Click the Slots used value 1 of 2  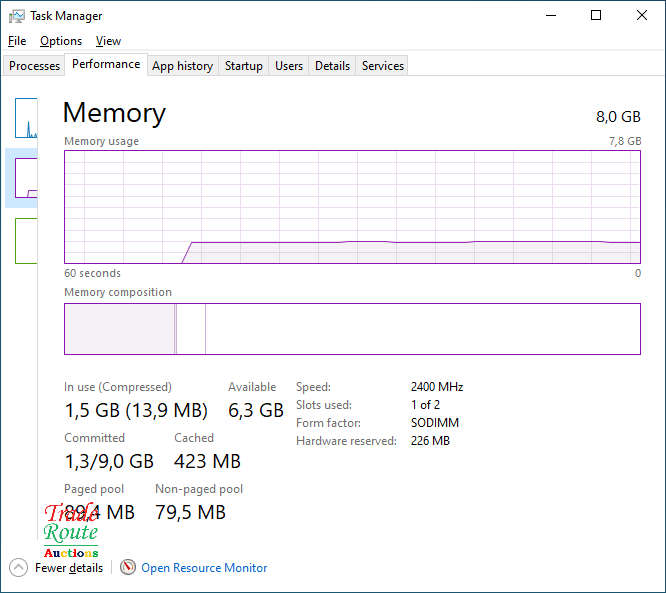click(x=425, y=405)
